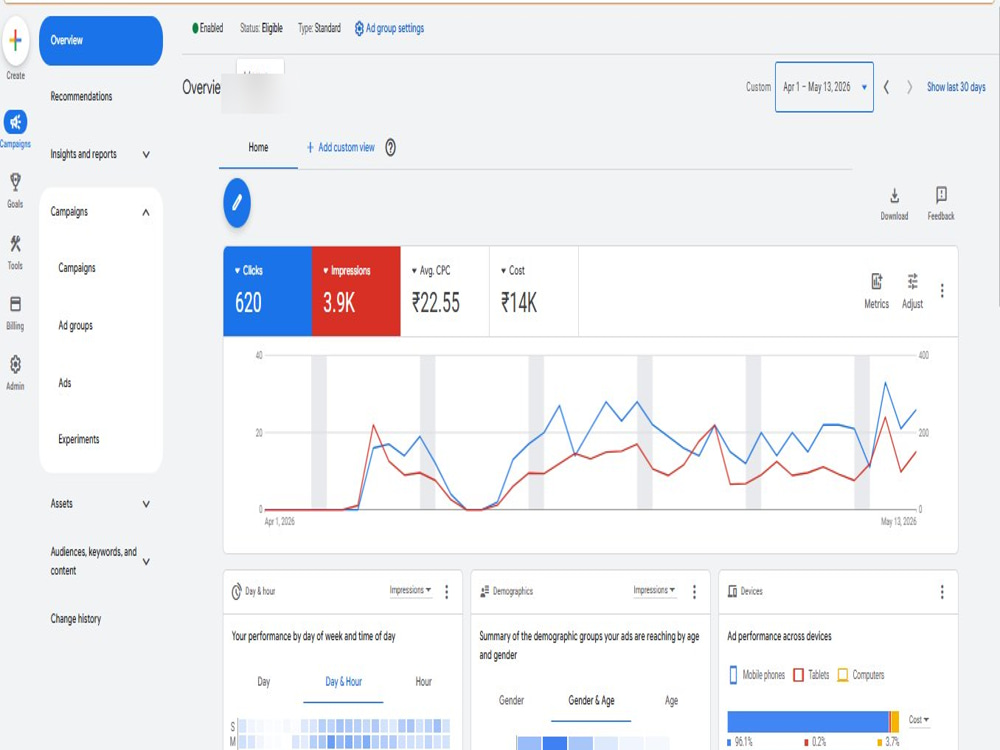Open the chart card three-dot menu

click(x=942, y=291)
